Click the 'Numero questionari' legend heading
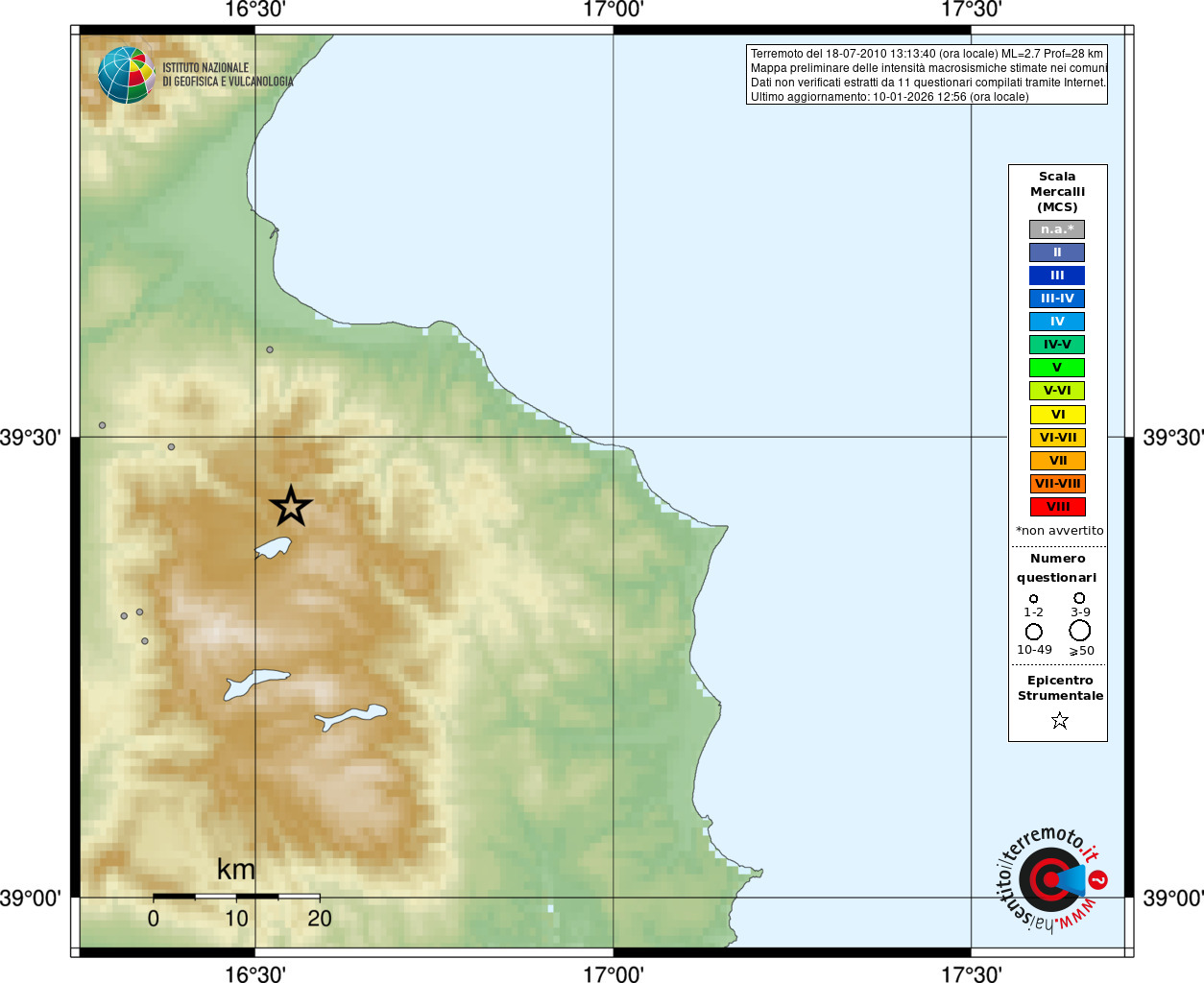 pos(1057,568)
